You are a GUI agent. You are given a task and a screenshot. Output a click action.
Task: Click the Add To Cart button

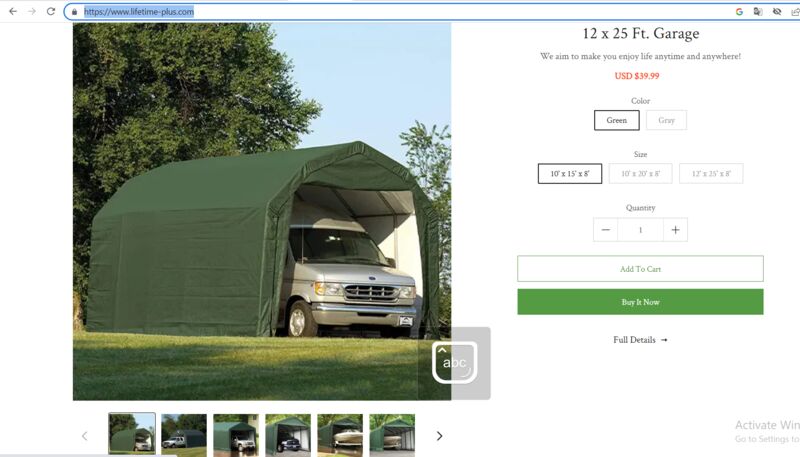(640, 269)
